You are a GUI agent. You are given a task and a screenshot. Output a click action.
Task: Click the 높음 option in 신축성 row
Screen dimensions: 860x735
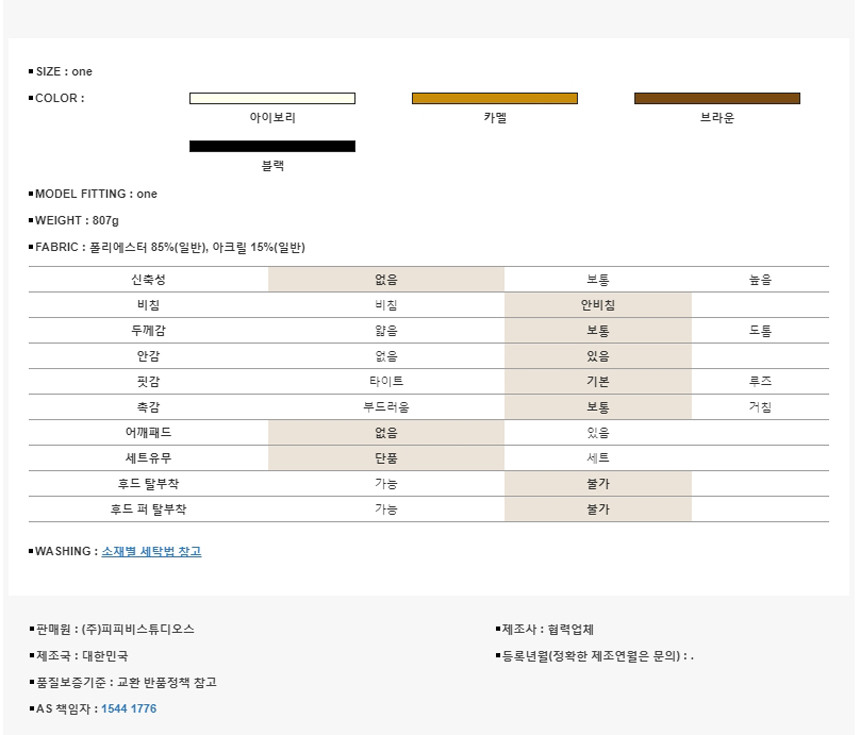[x=760, y=280]
